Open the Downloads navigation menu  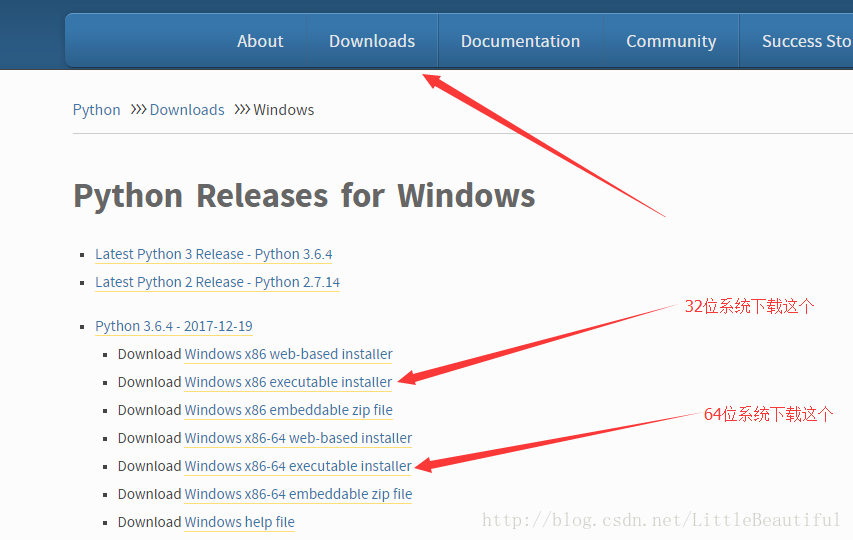click(372, 41)
